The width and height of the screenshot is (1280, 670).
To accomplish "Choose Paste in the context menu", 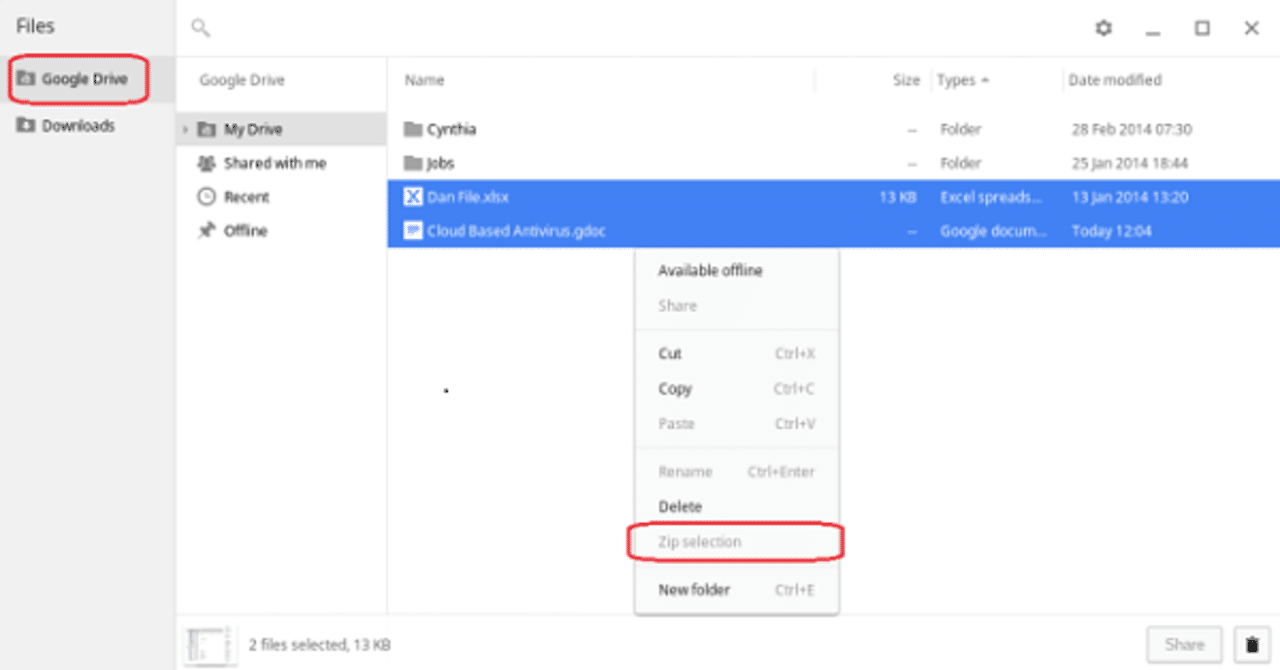I will coord(737,424).
